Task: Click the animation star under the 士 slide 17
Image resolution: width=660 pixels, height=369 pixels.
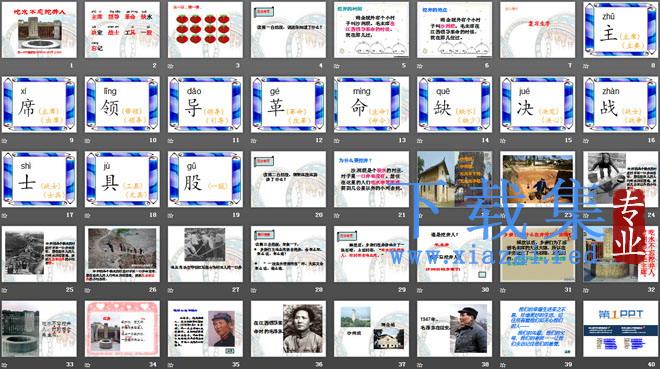Action: point(5,215)
